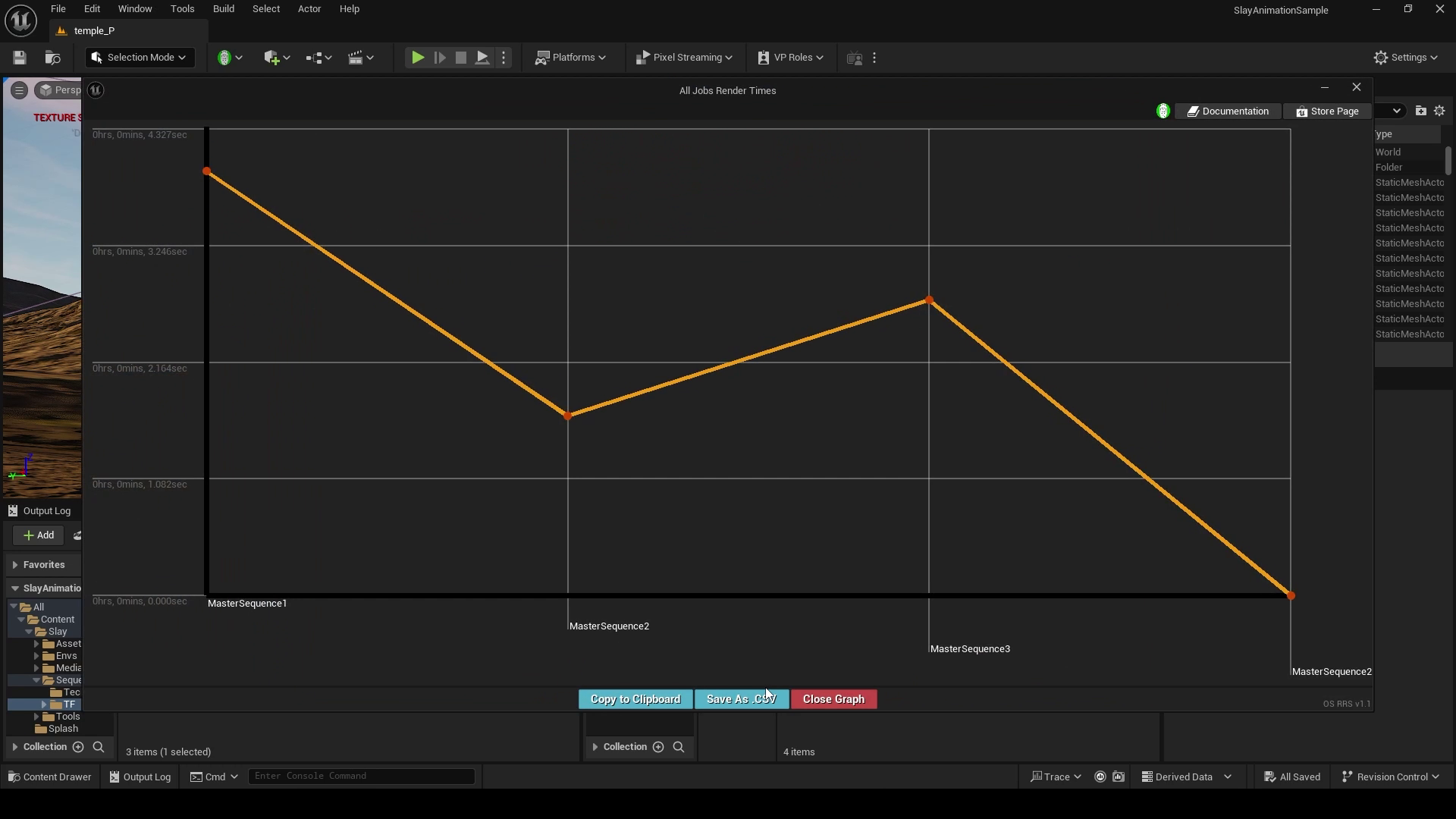Click Save As .CSV button
The height and width of the screenshot is (819, 1456).
click(x=742, y=699)
